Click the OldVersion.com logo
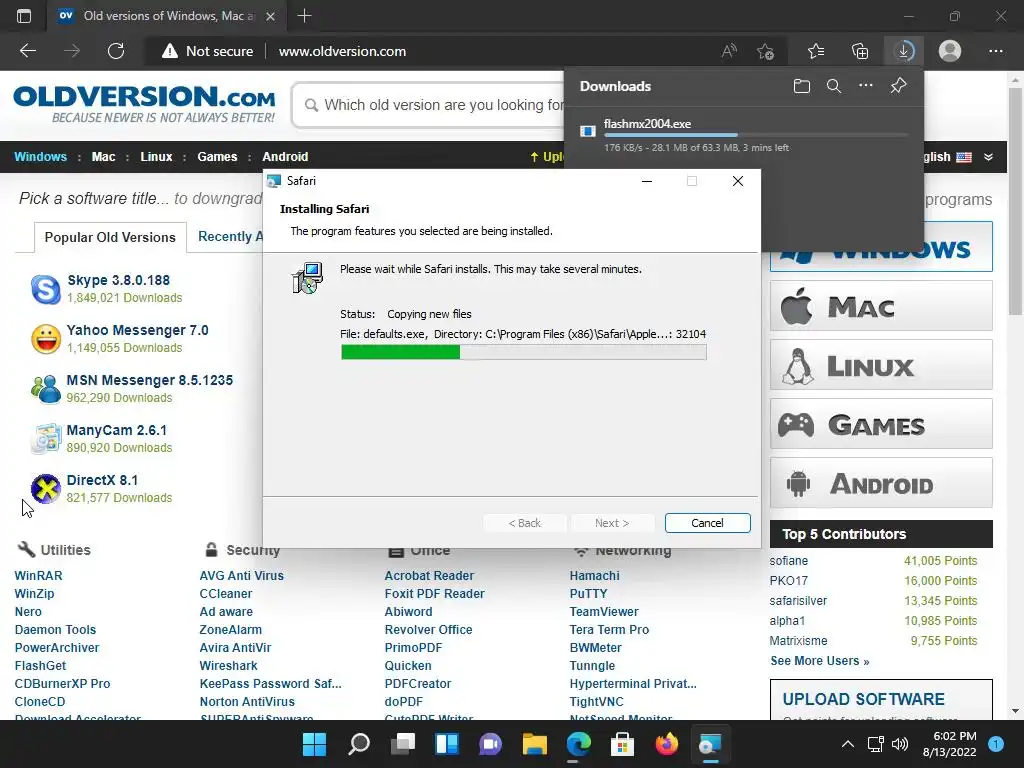1024x768 pixels. (x=144, y=103)
